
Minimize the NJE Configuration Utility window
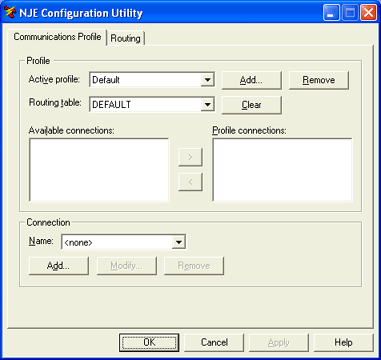coord(331,13)
